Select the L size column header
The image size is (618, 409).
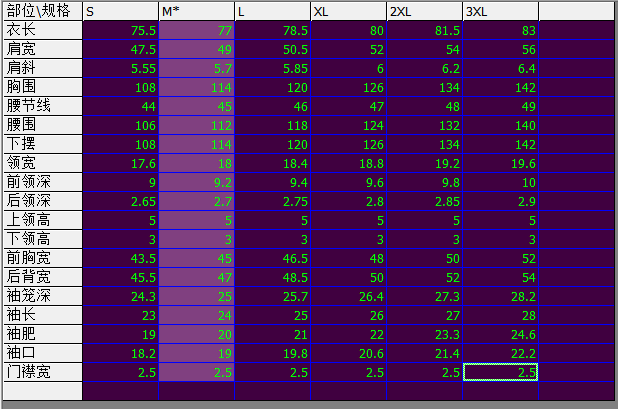point(273,11)
